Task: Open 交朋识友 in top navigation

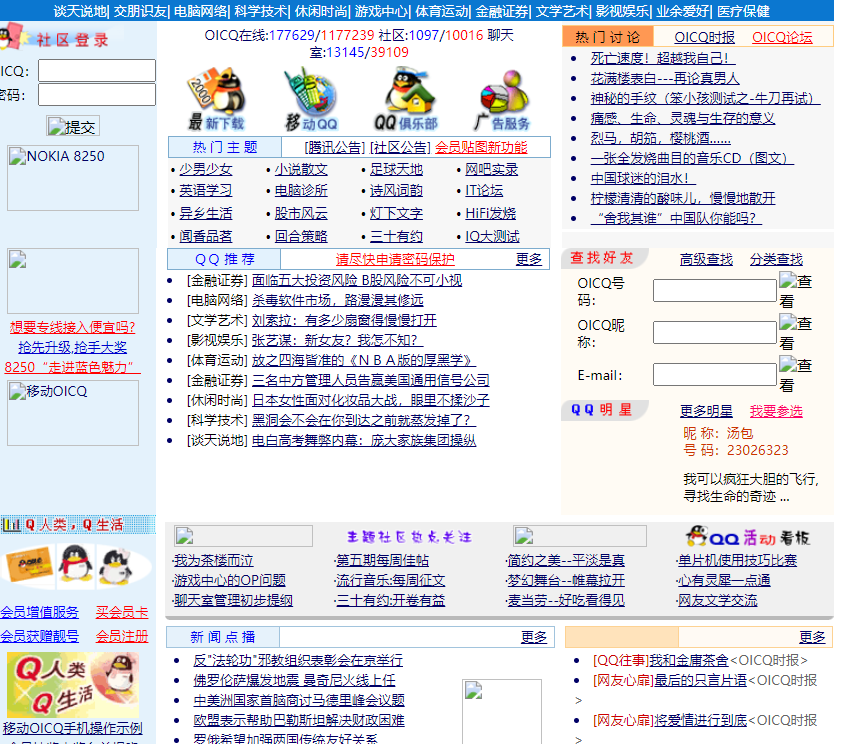Action: click(x=141, y=11)
